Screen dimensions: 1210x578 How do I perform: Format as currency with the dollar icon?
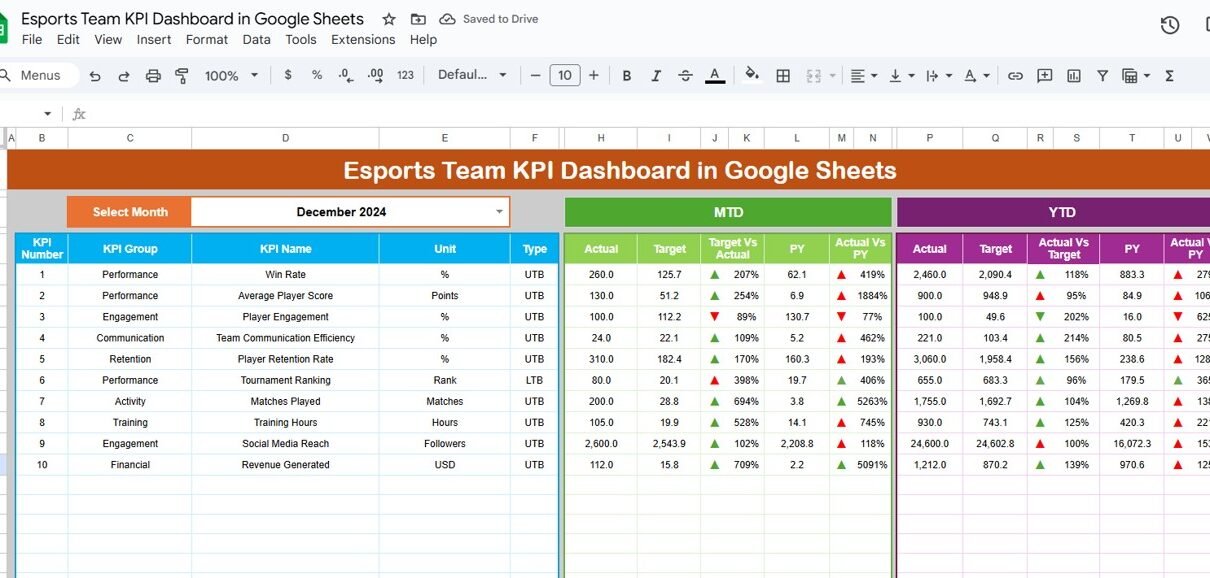point(288,75)
